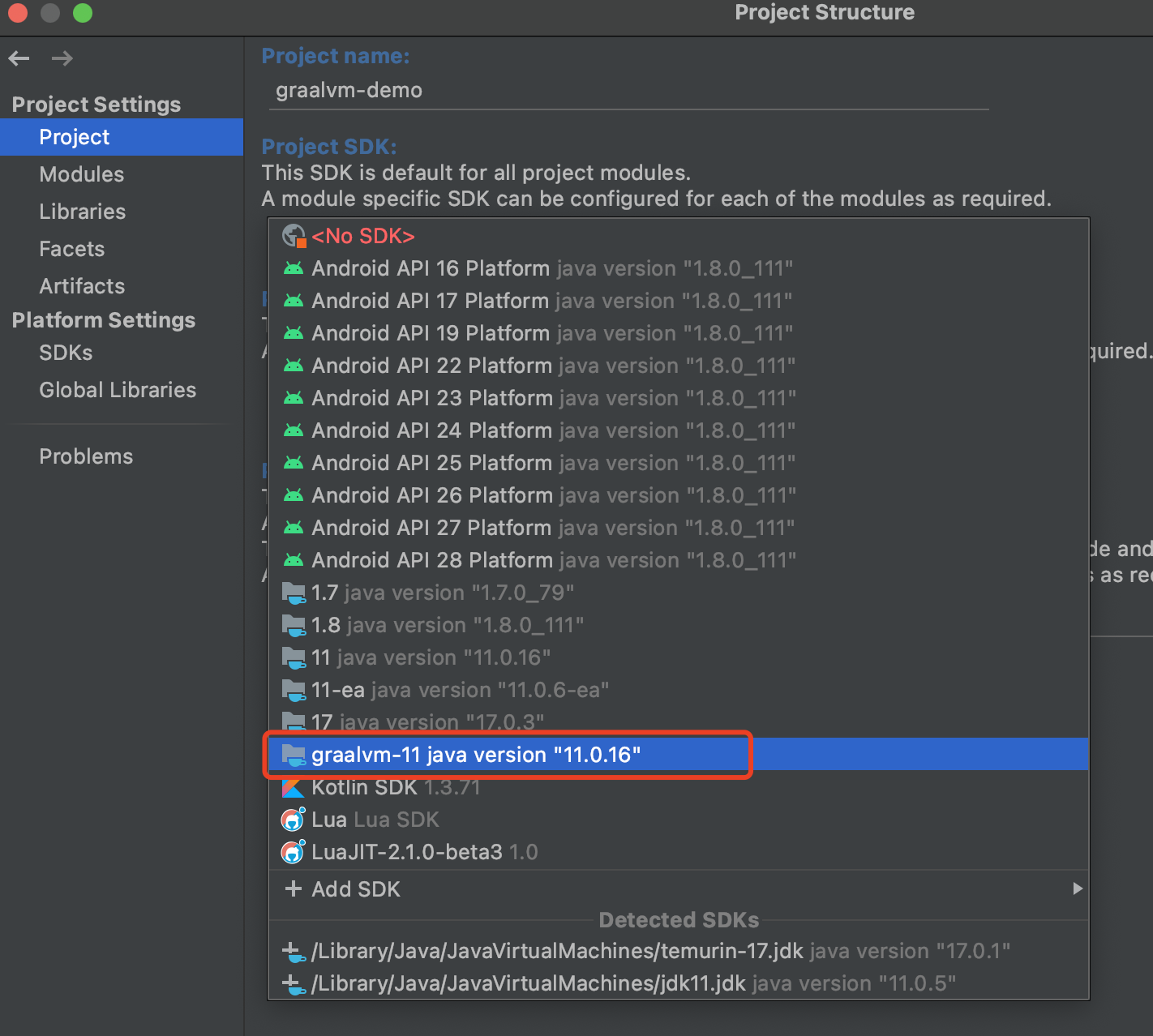
Task: Choose Android API 24 Platform SDK
Action: [678, 430]
